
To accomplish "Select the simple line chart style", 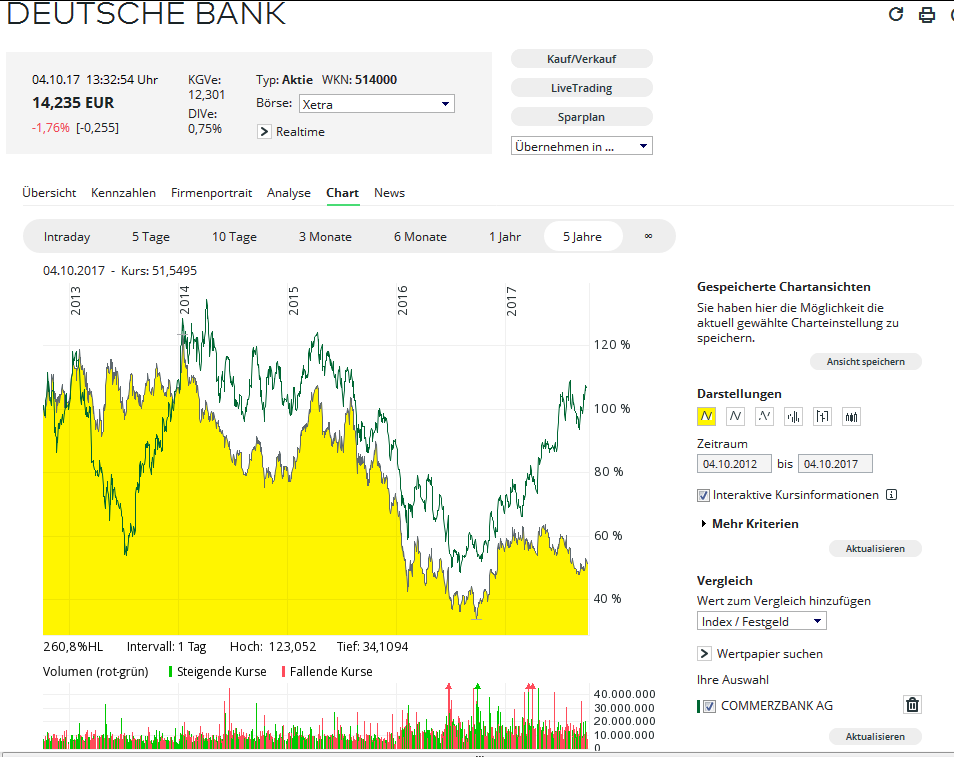I will (735, 416).
